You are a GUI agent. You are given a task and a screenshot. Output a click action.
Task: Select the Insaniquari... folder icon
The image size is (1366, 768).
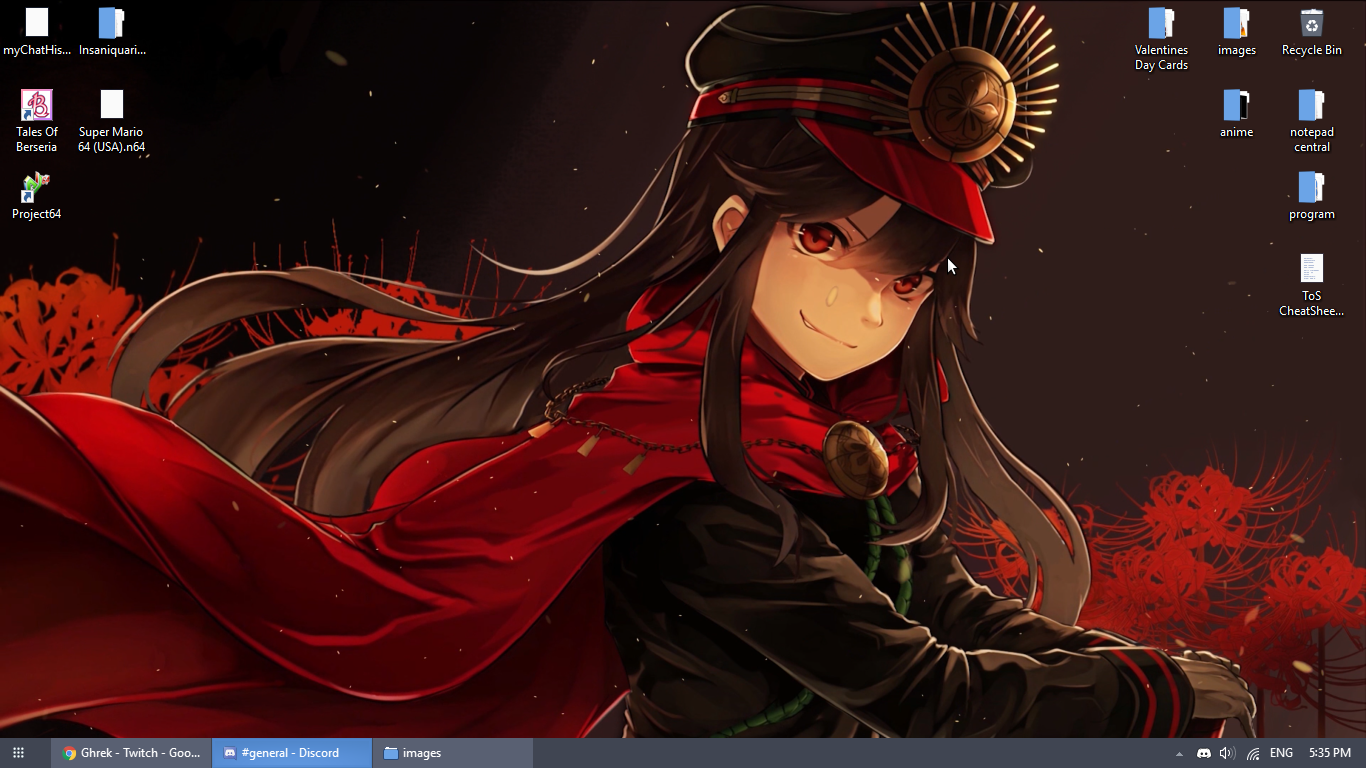[x=112, y=32]
